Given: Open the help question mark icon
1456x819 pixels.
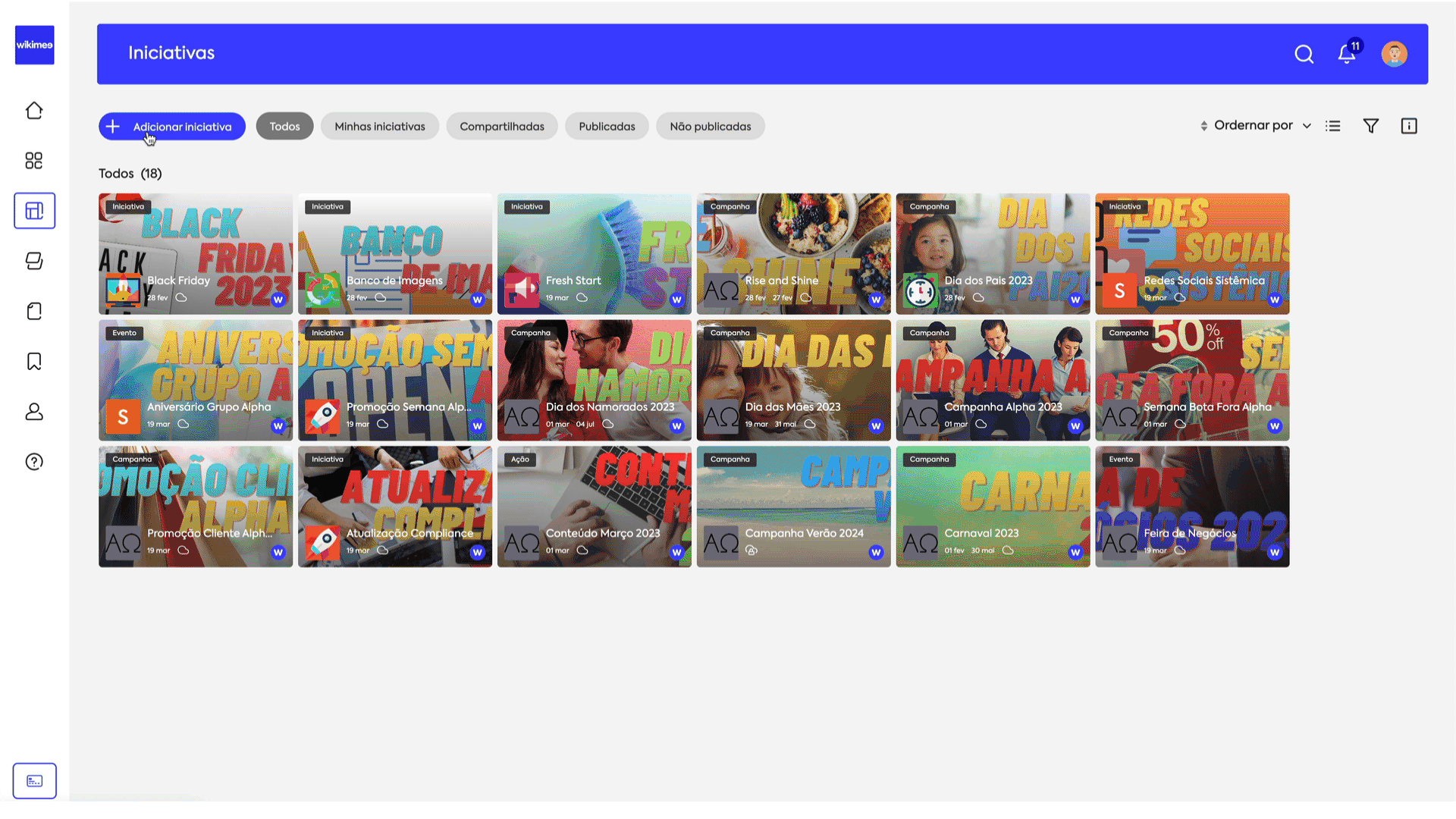Looking at the screenshot, I should point(34,462).
